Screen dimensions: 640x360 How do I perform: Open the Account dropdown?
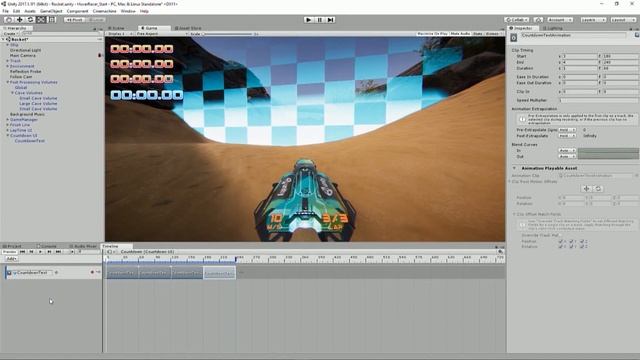560,20
